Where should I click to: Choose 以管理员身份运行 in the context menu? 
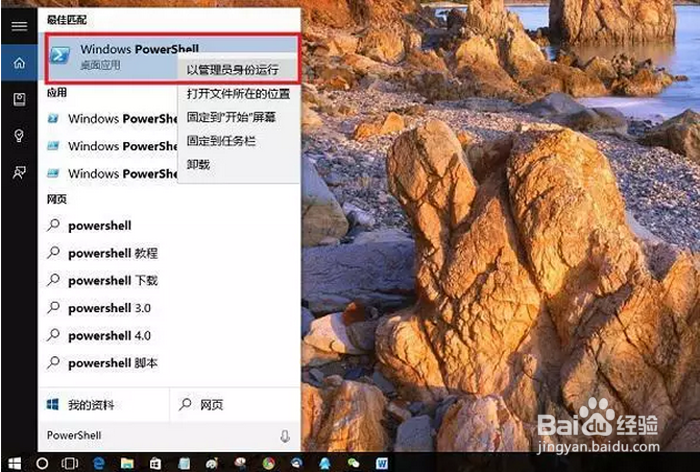click(237, 70)
